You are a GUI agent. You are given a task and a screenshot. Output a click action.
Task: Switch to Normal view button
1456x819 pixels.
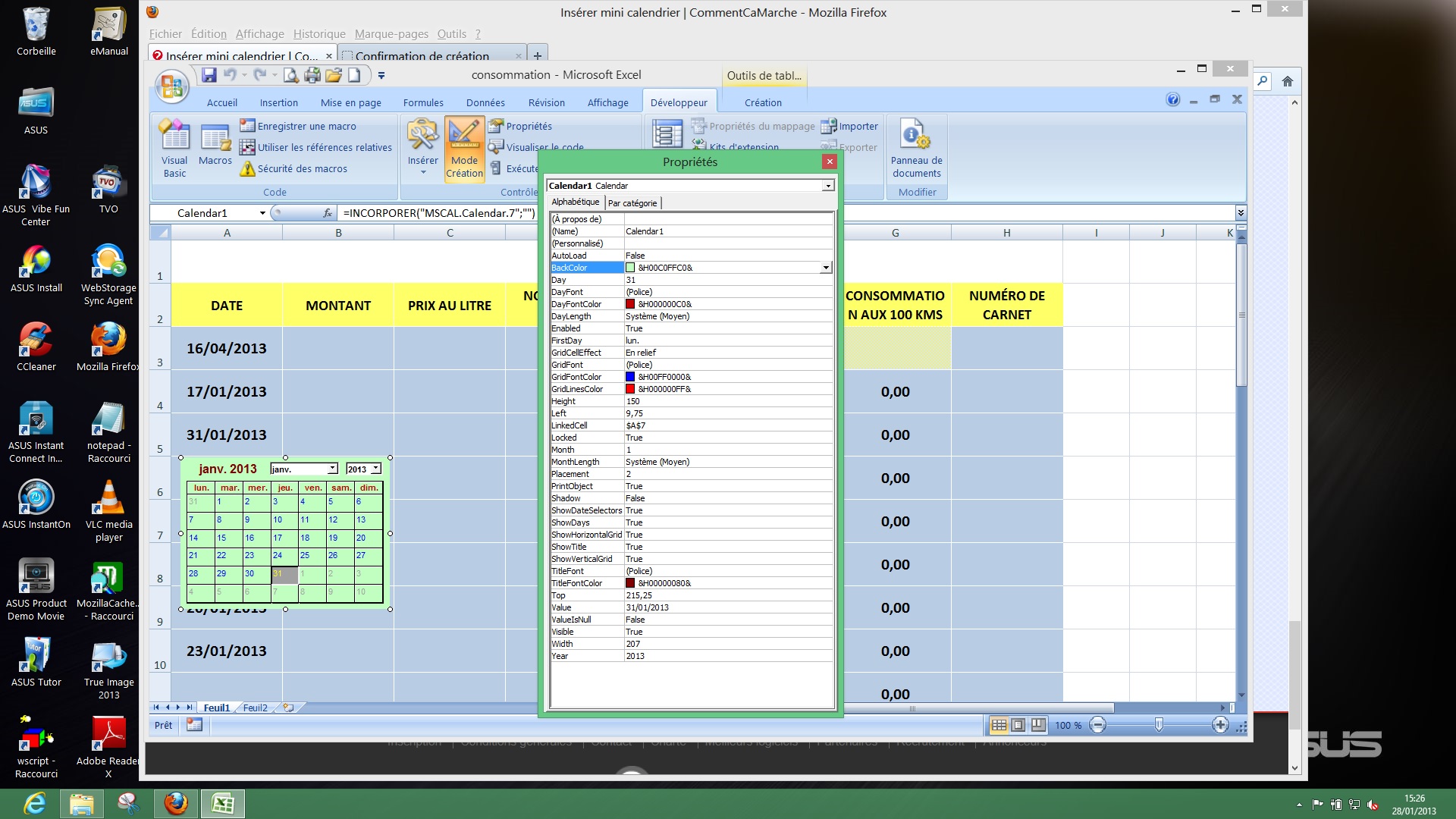coord(999,725)
